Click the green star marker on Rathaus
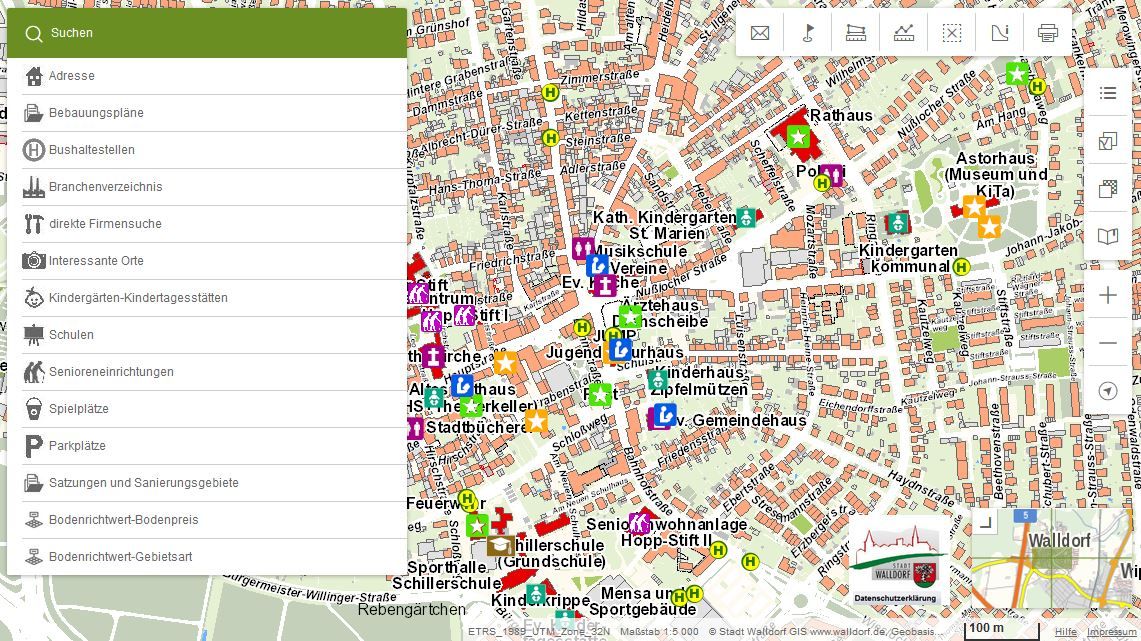This screenshot has height=641, width=1141. [798, 136]
